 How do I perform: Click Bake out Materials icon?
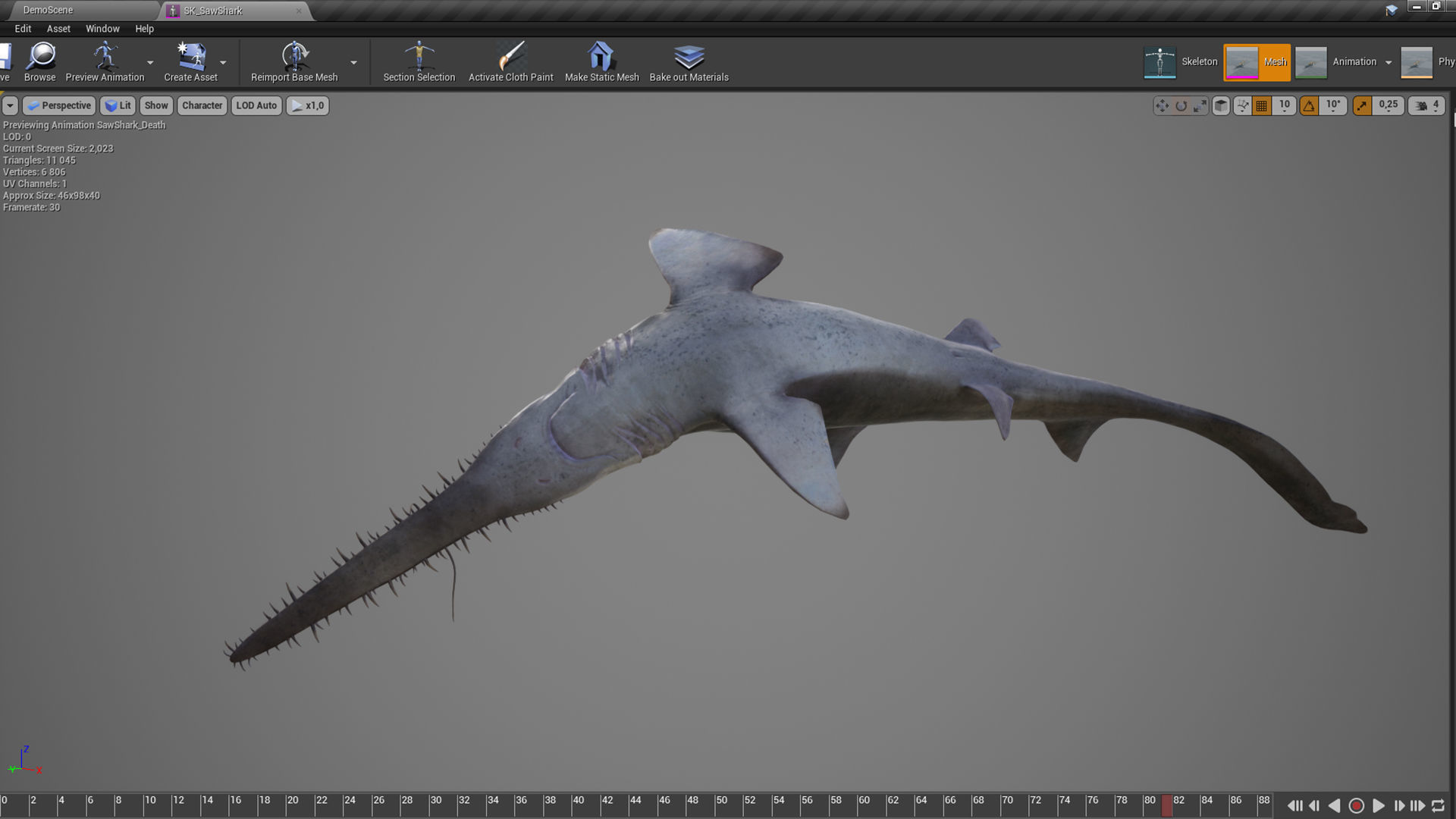click(x=689, y=56)
